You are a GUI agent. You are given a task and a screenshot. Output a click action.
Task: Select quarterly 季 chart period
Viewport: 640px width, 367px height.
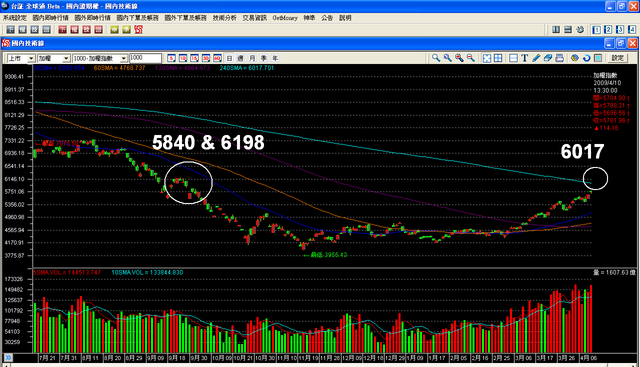point(264,58)
